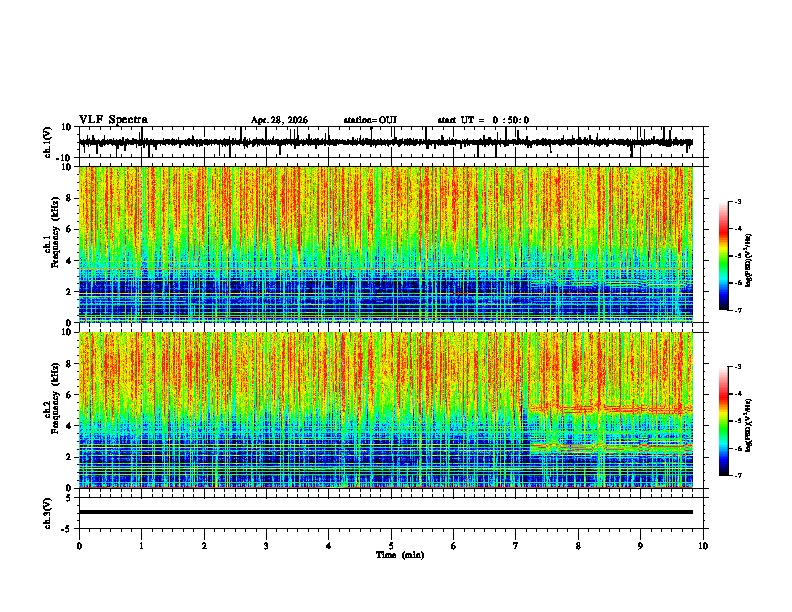Click the lower ch.2 spectrogram color bar
The image size is (792, 612).
point(724,421)
